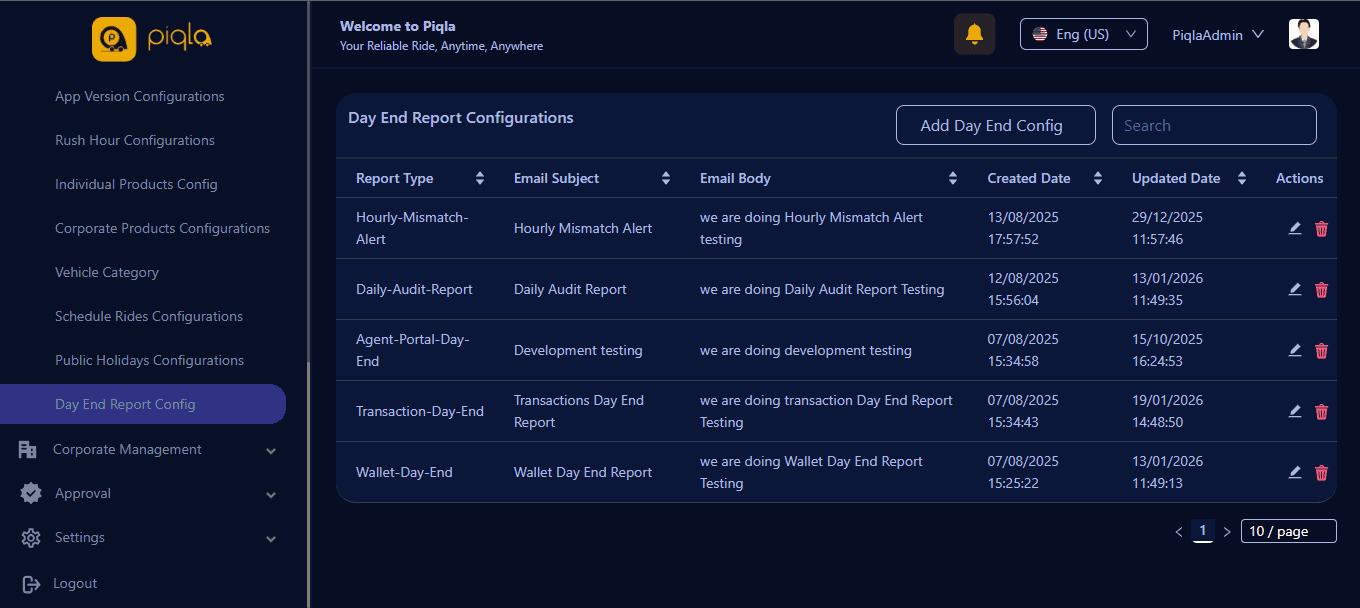Sort by Email Body column arrows

pyautogui.click(x=953, y=178)
